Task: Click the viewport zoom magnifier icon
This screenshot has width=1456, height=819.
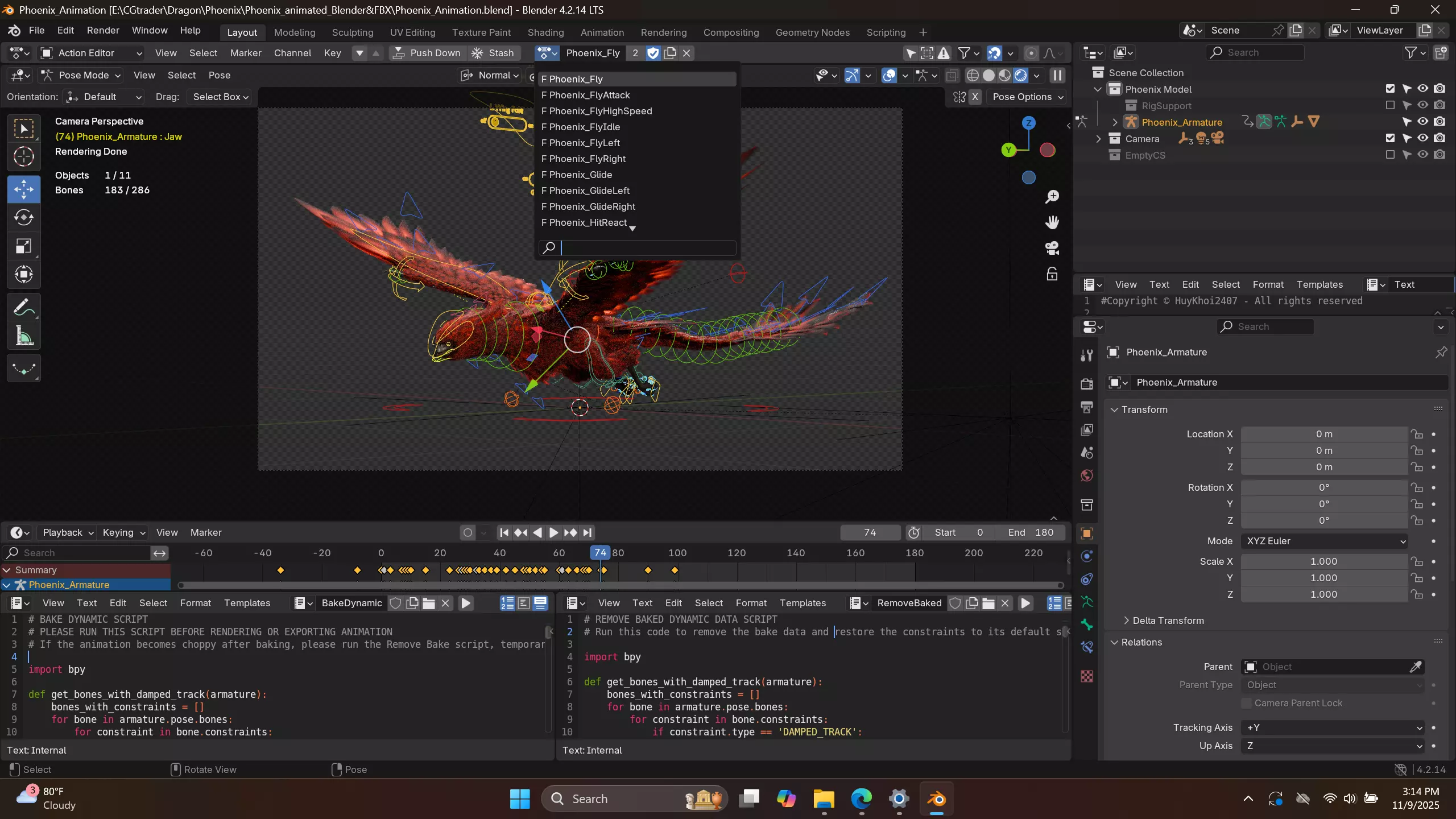Action: point(1052,197)
